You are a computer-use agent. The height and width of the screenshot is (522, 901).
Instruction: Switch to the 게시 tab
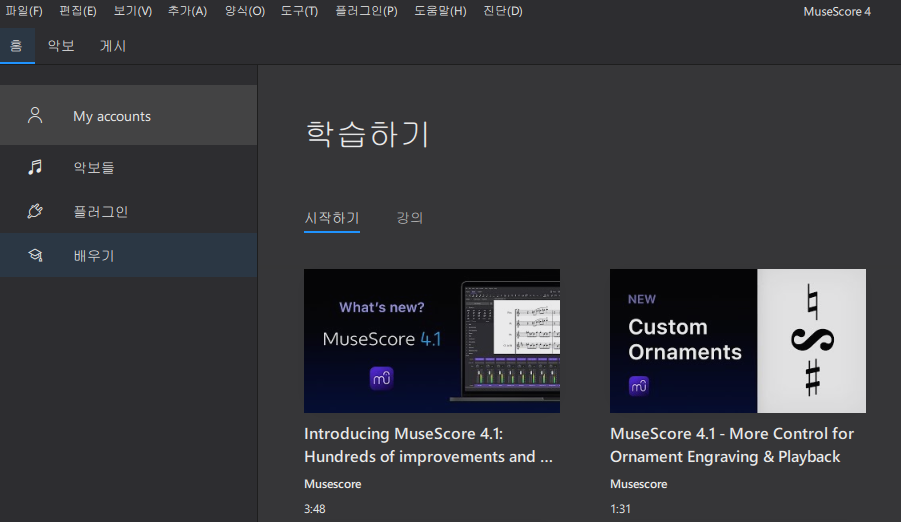[x=113, y=45]
